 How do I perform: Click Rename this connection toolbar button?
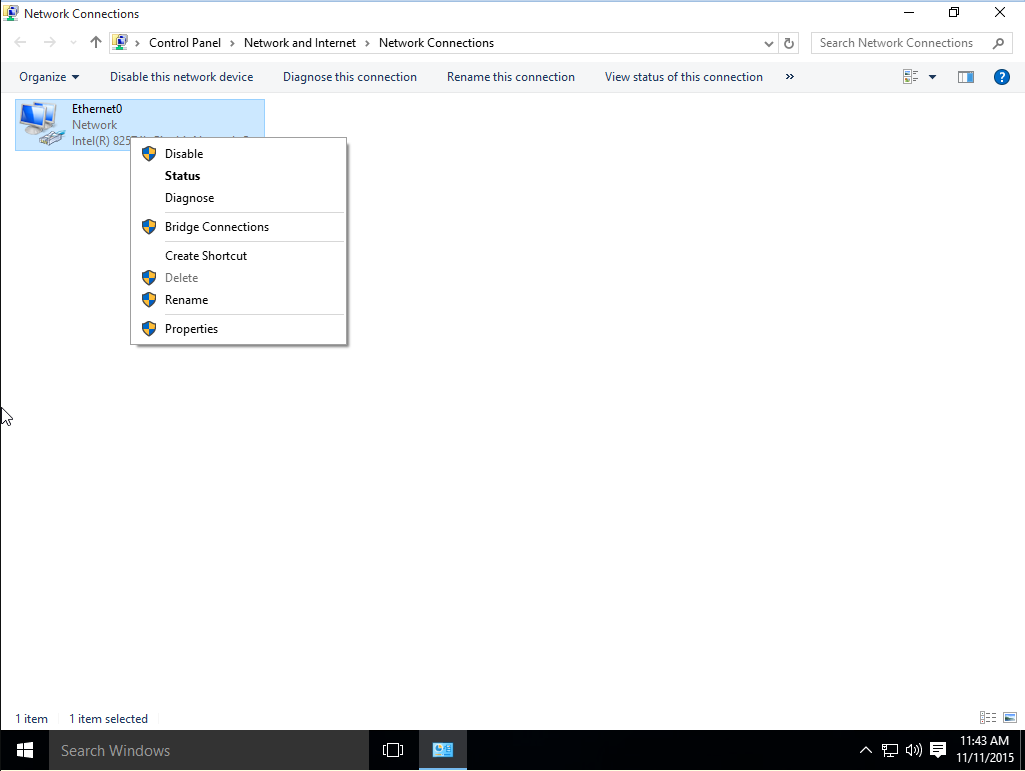(x=511, y=77)
